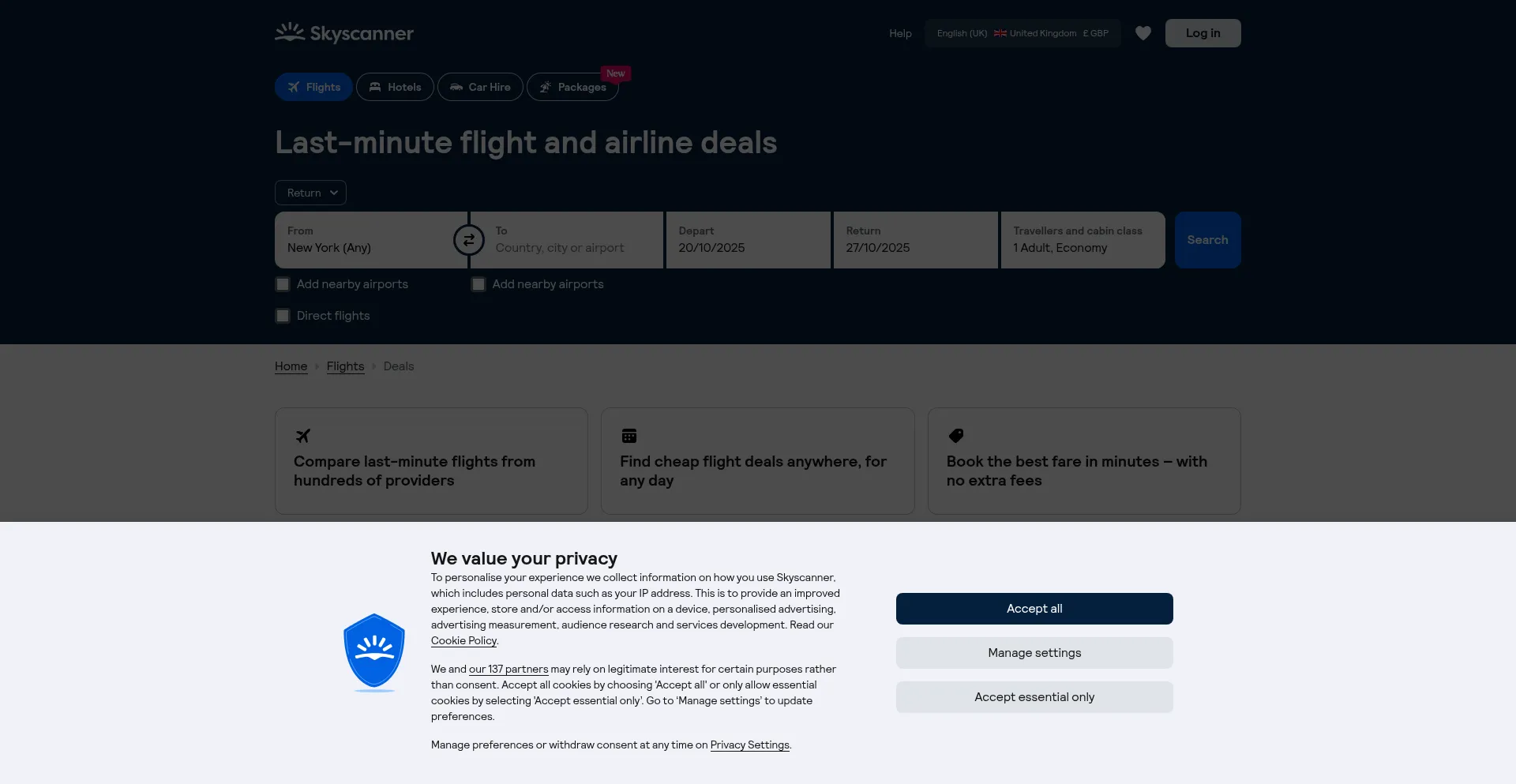Open the Depart date picker
Viewport: 1516px width, 784px height.
pos(748,240)
